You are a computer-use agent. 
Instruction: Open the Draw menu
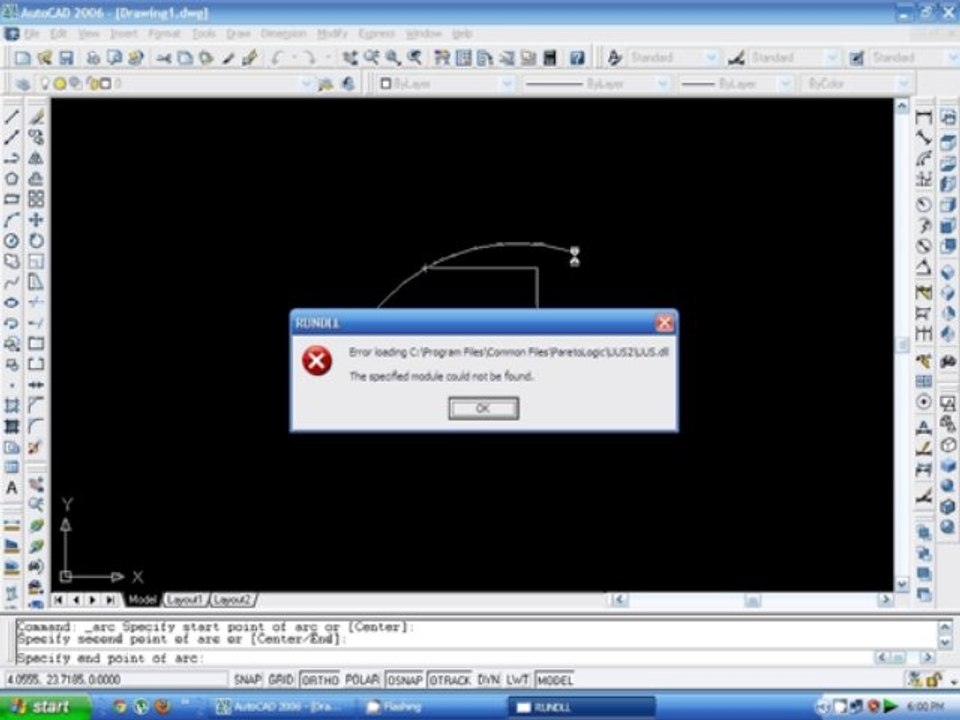tap(238, 34)
